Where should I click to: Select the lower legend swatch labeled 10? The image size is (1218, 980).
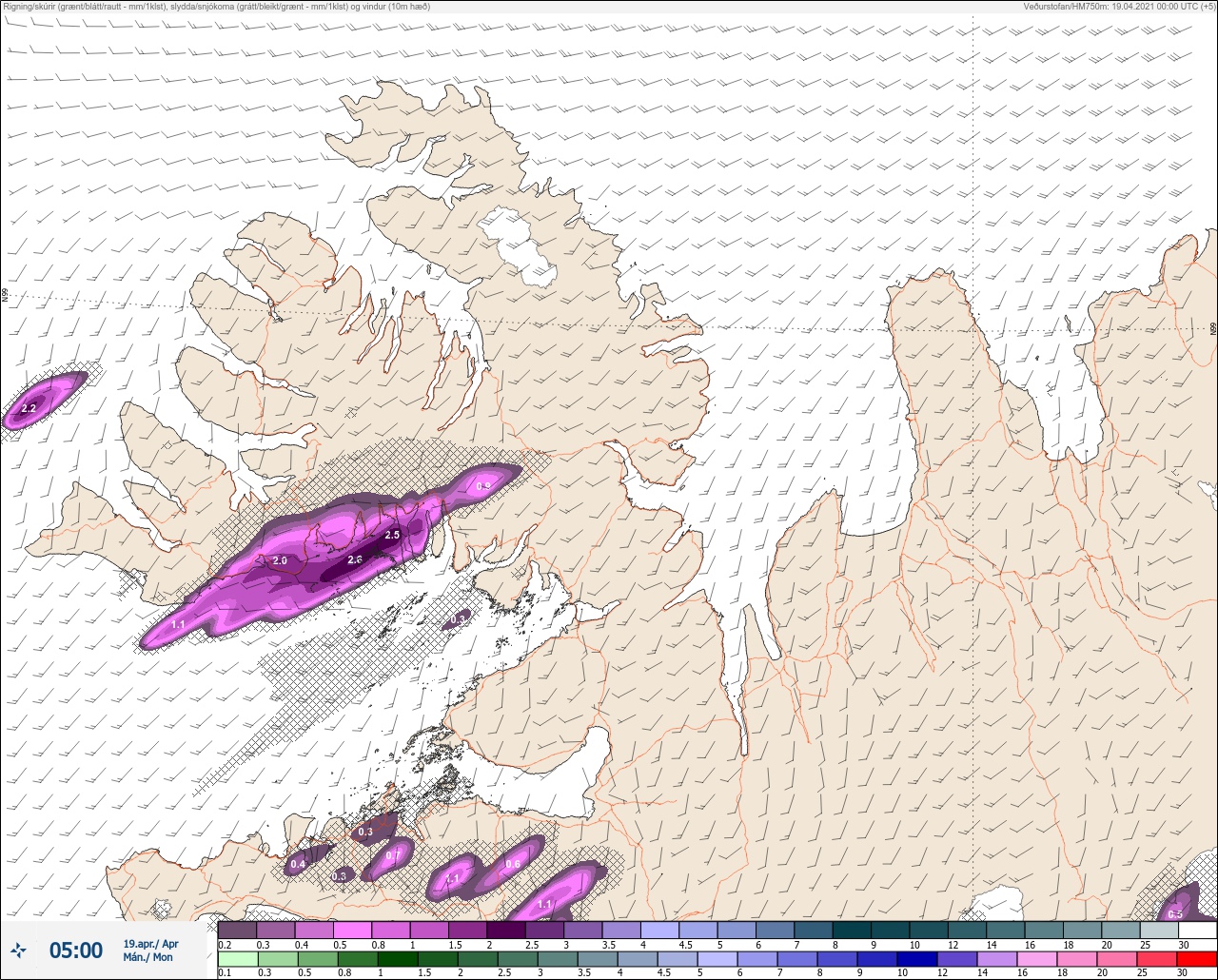click(x=917, y=959)
